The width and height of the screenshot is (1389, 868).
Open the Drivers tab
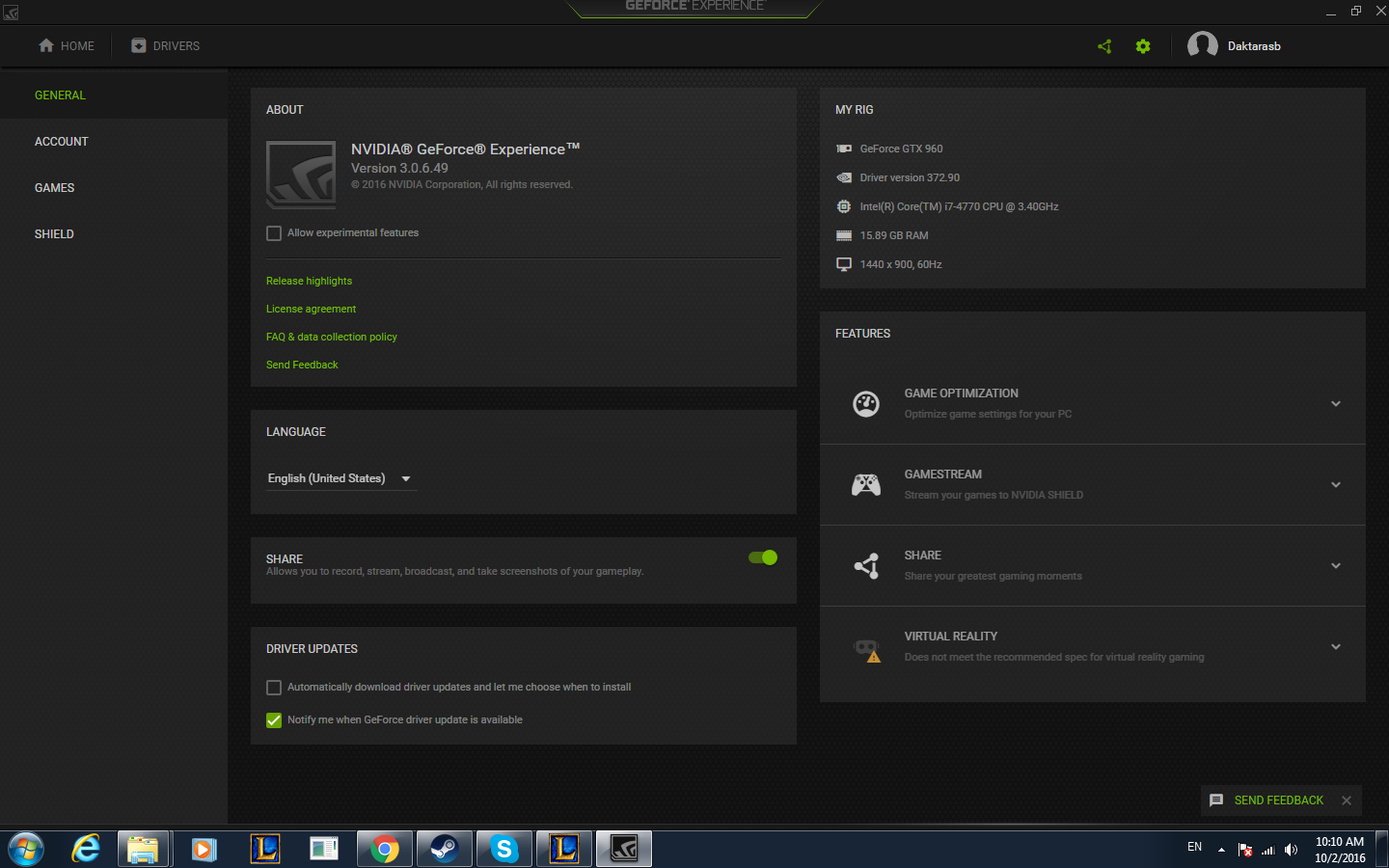166,45
